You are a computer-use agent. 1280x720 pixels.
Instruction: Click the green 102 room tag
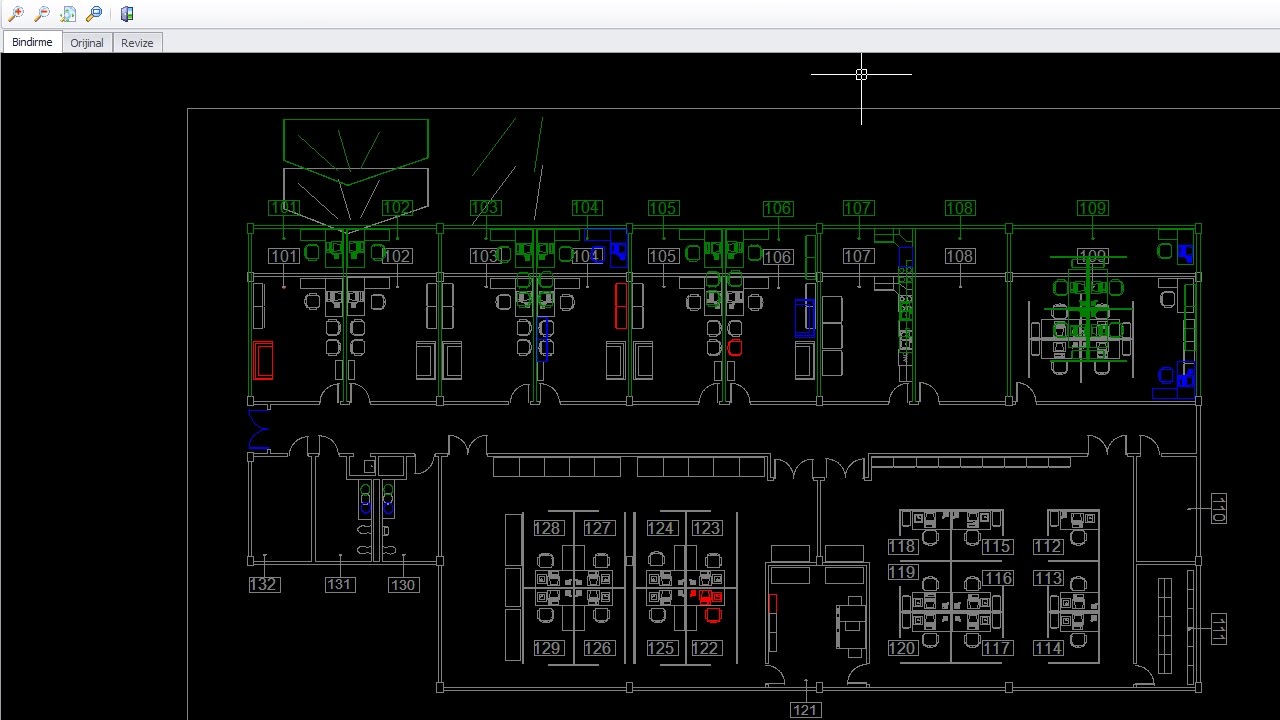397,208
